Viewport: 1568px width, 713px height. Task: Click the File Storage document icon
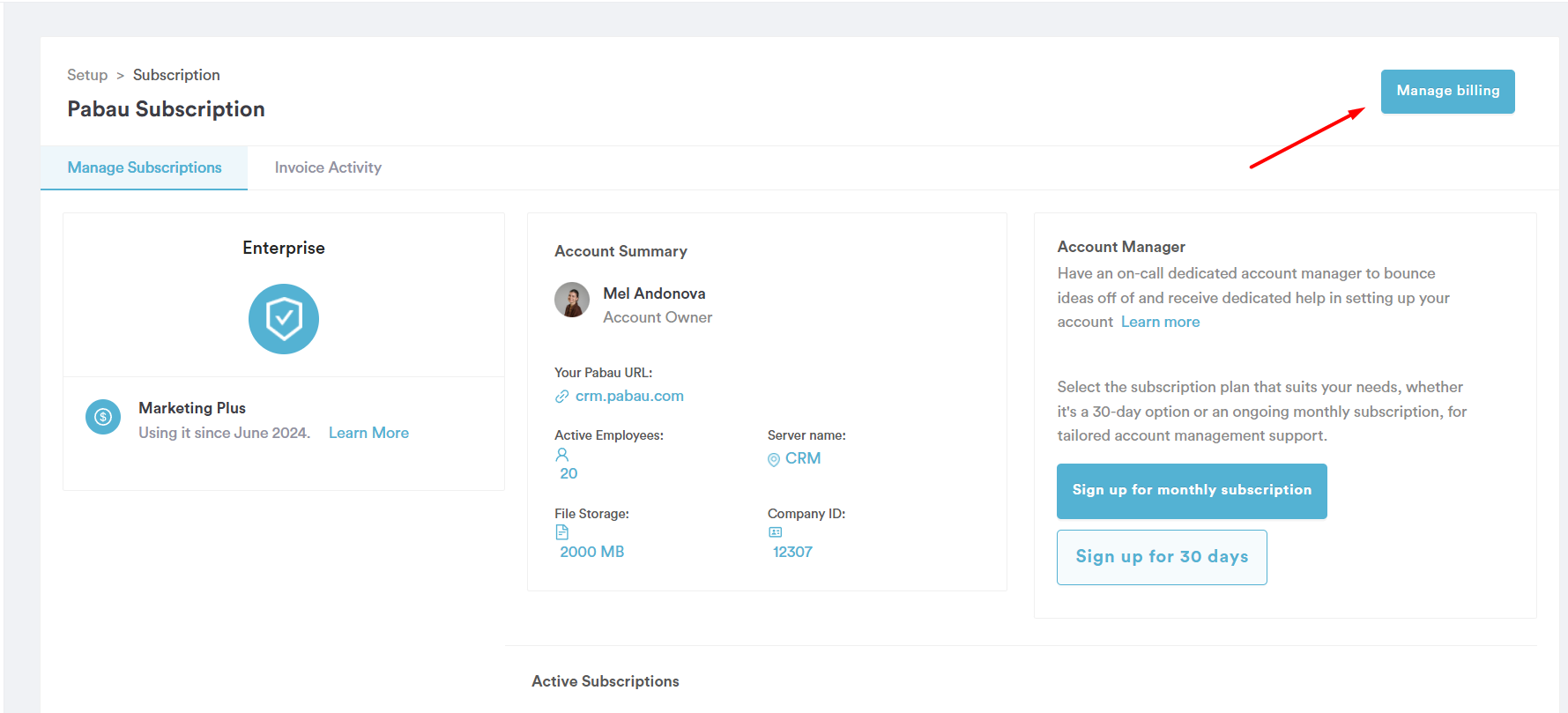pyautogui.click(x=562, y=532)
